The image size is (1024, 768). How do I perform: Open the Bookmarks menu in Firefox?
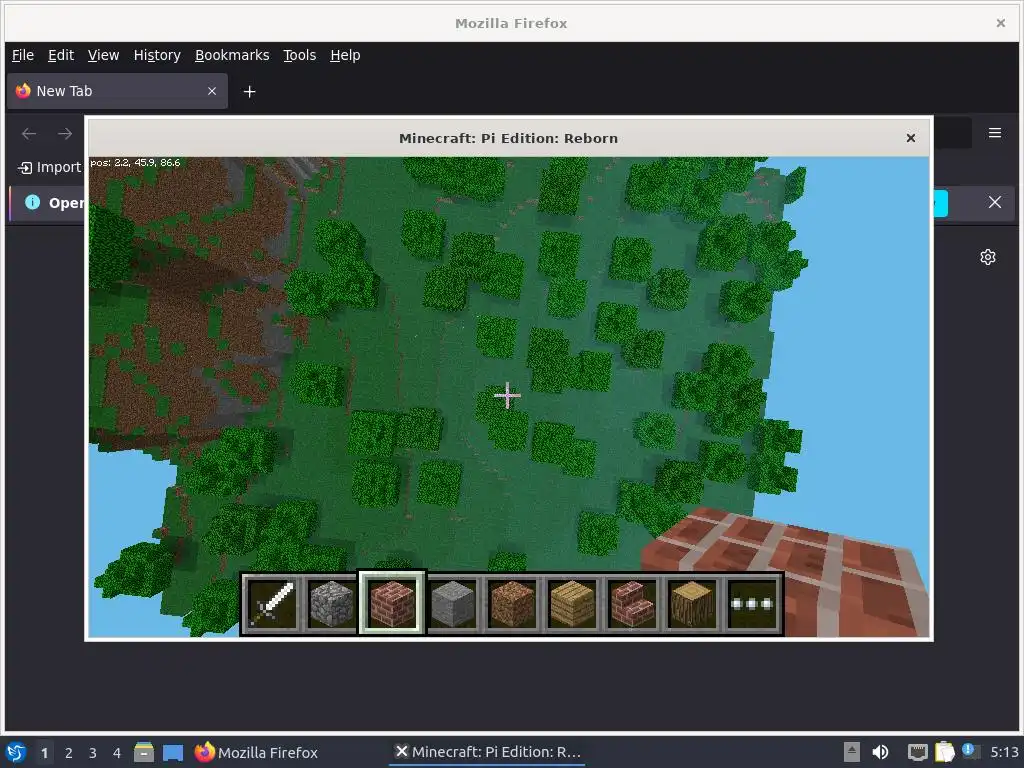[x=232, y=56]
